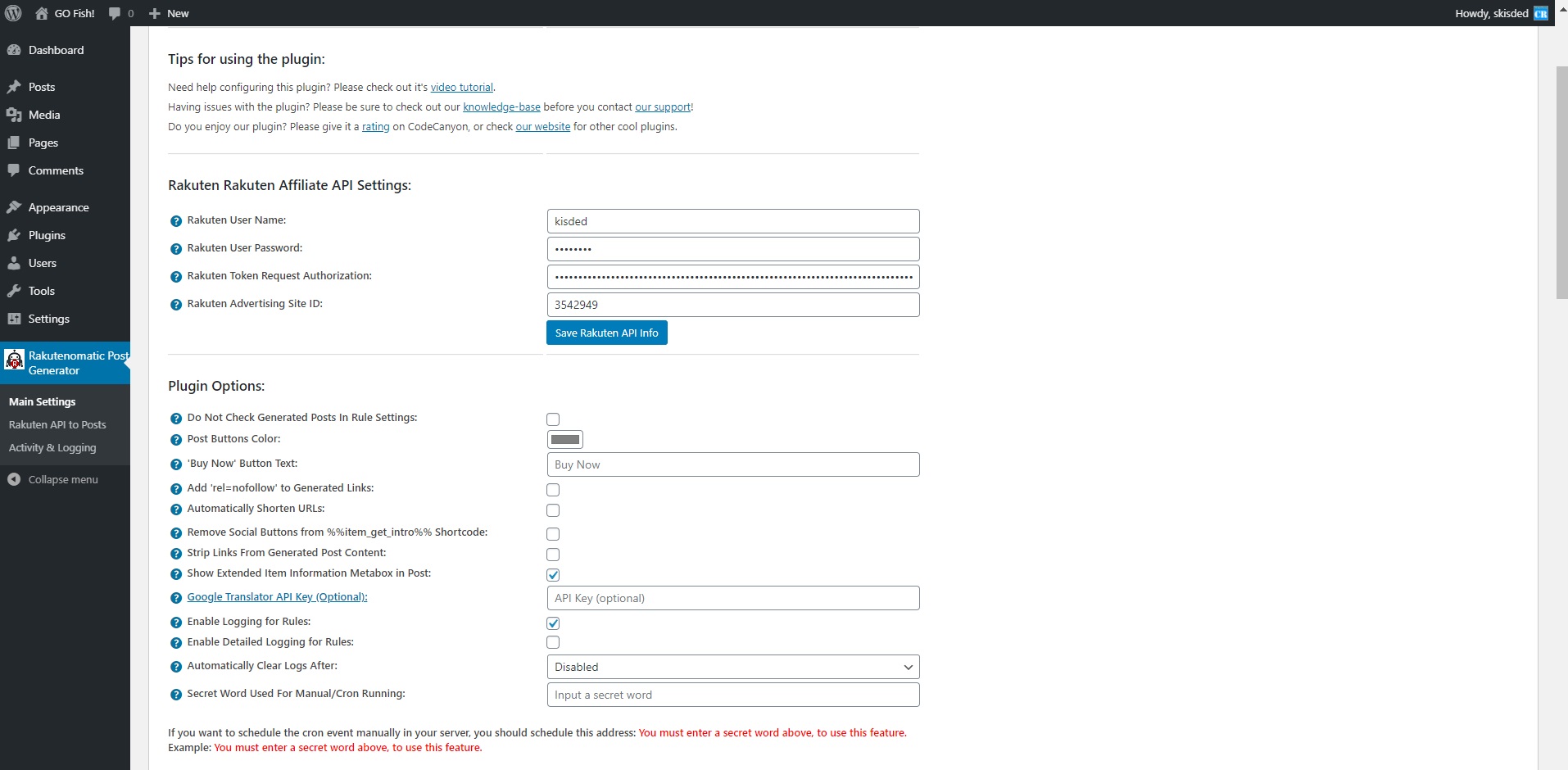Screen dimensions: 1568x770
Task: Click the Posts pushpin icon
Action: (14, 87)
